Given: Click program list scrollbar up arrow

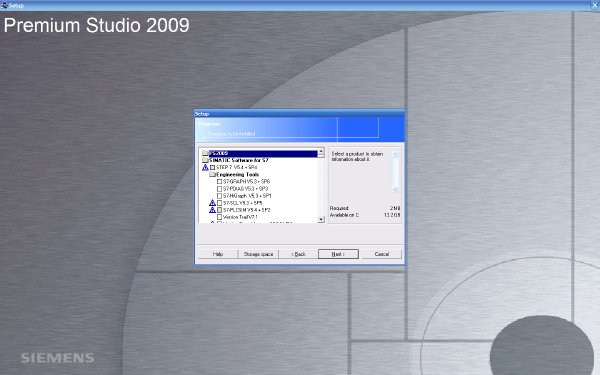Looking at the screenshot, I should pyautogui.click(x=321, y=152).
